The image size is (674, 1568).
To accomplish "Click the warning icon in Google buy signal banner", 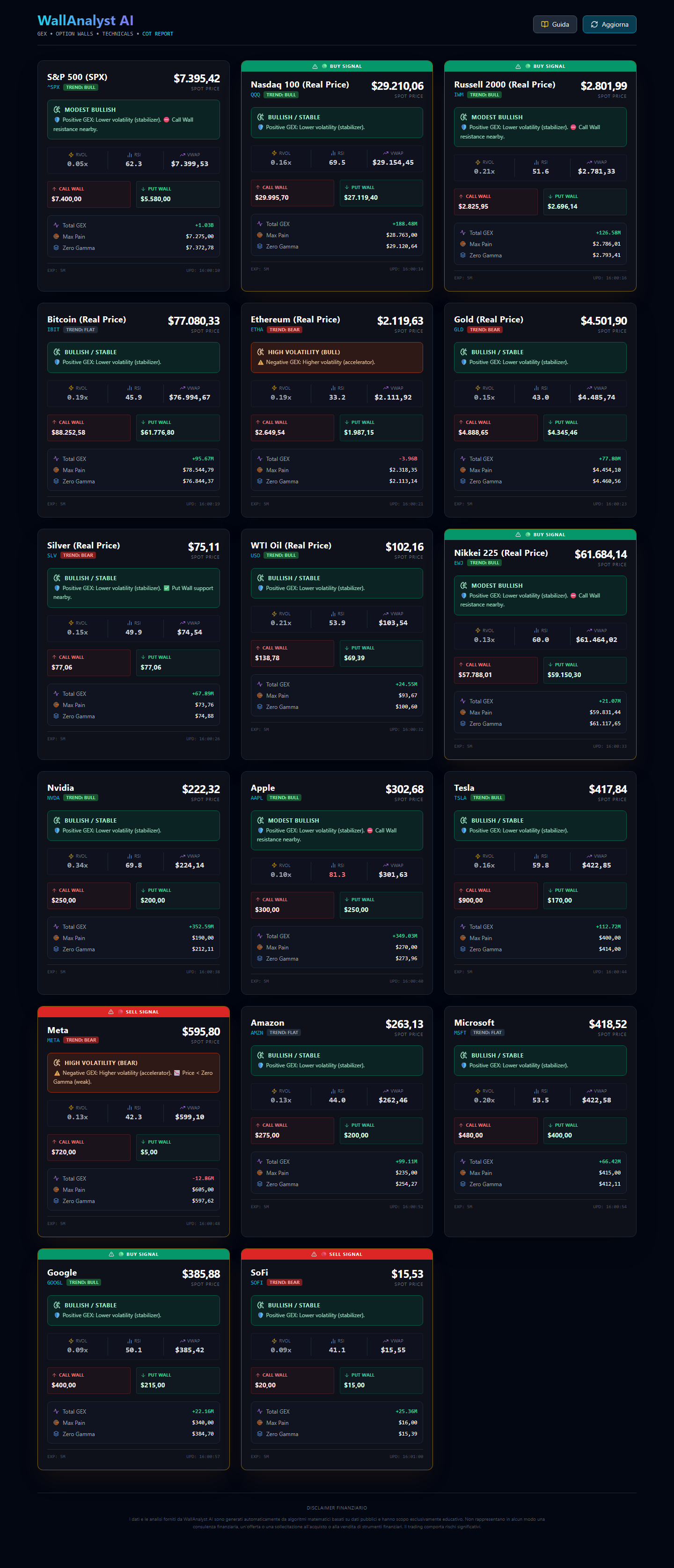I will point(111,1254).
